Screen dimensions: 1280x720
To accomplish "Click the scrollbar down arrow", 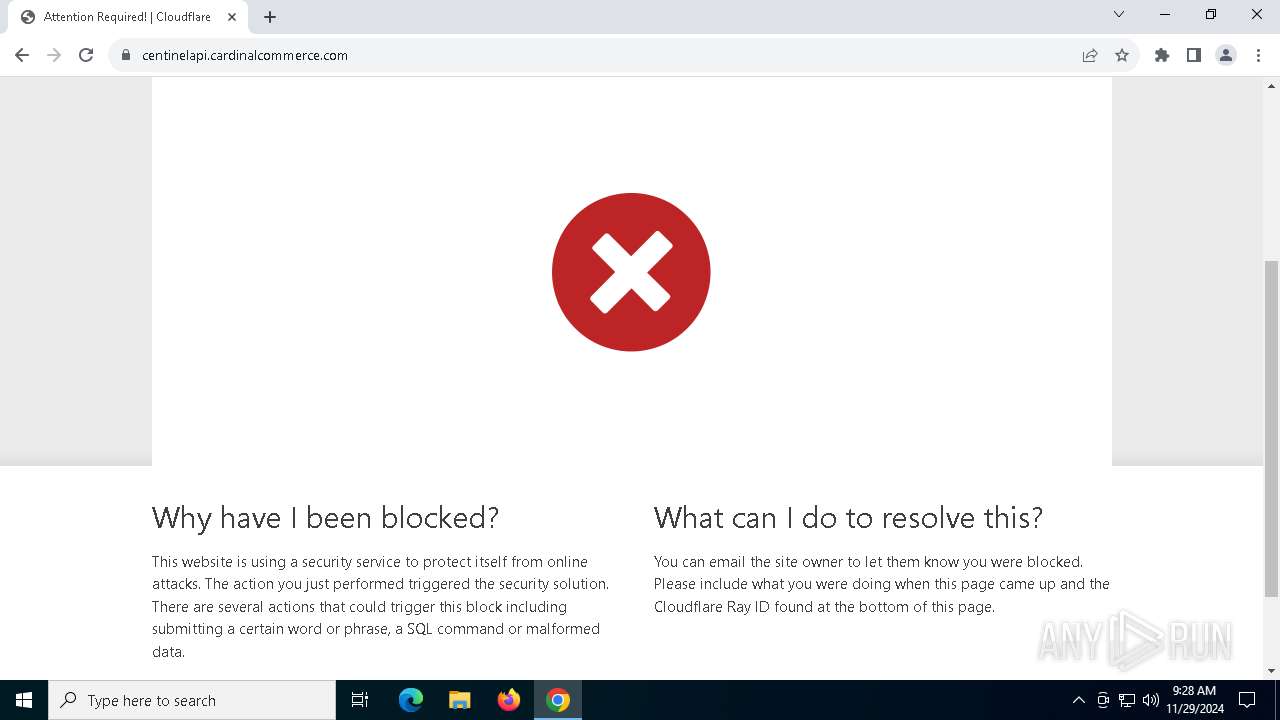I will point(1271,671).
